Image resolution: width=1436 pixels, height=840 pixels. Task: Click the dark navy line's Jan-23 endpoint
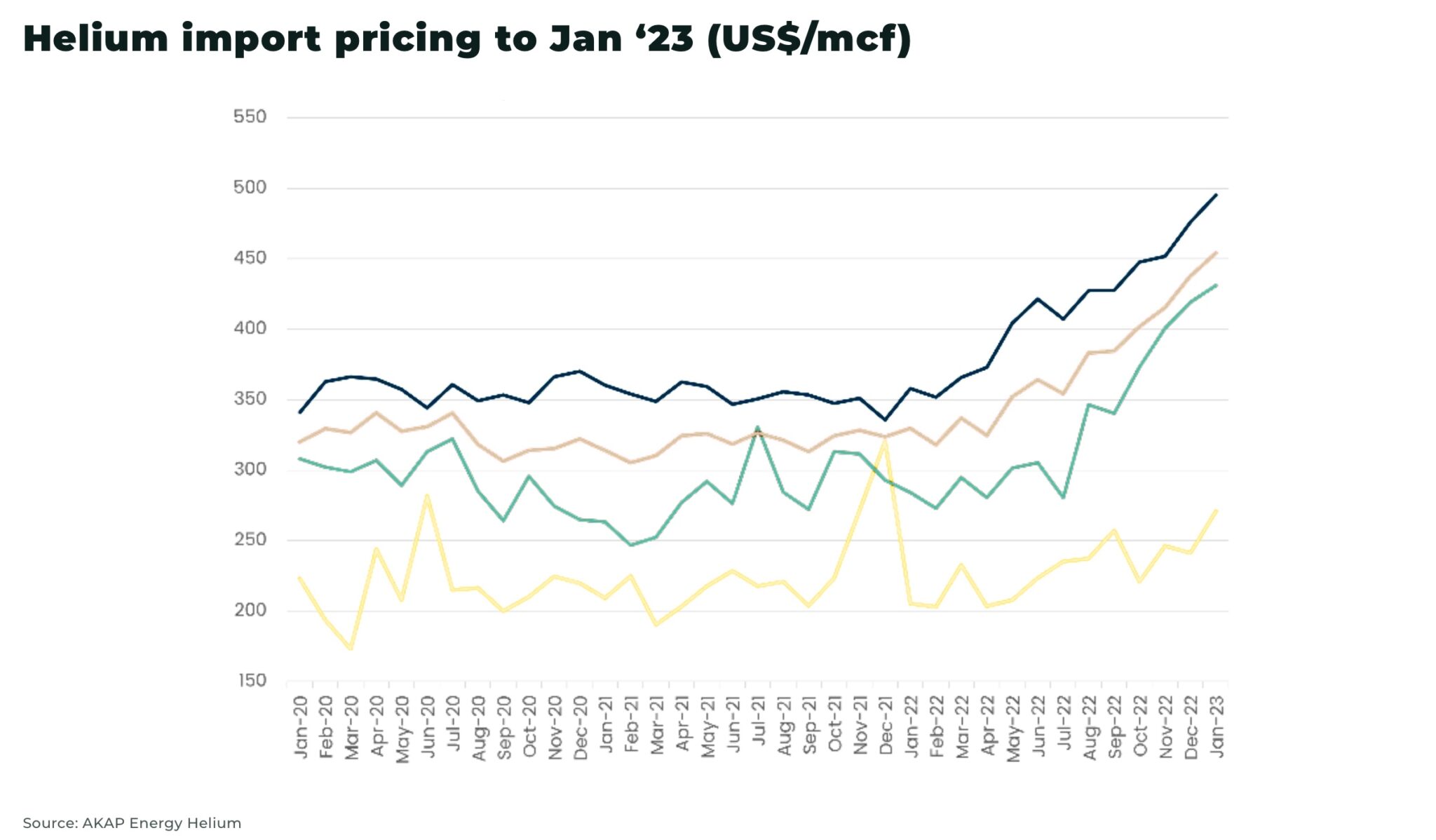pyautogui.click(x=1216, y=195)
